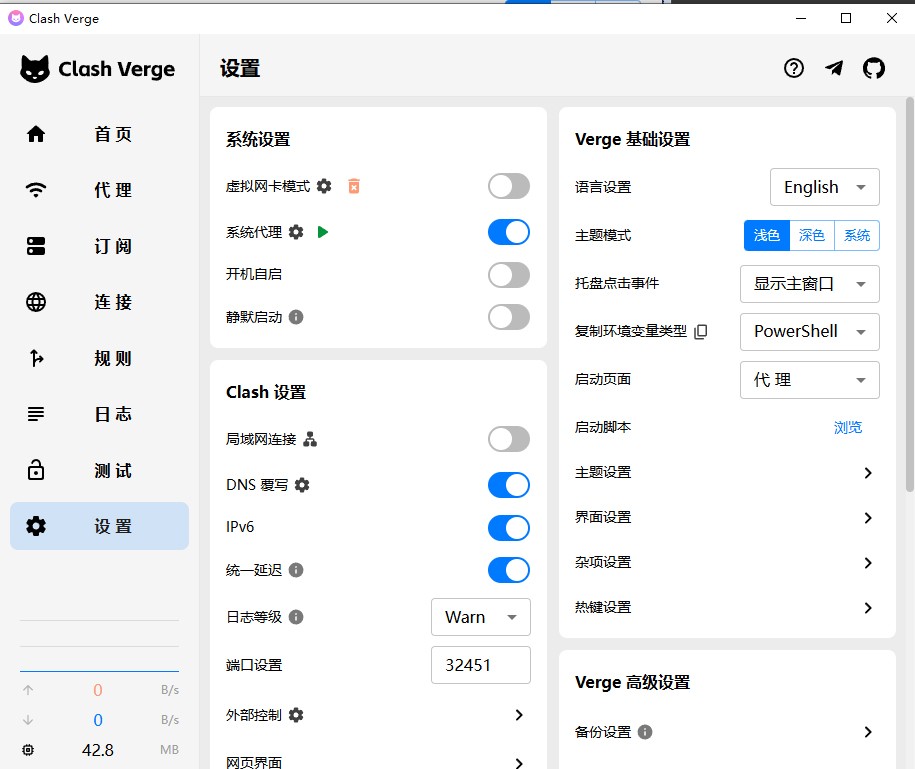Image resolution: width=915 pixels, height=769 pixels.
Task: Click the Telegram channel icon
Action: [834, 68]
